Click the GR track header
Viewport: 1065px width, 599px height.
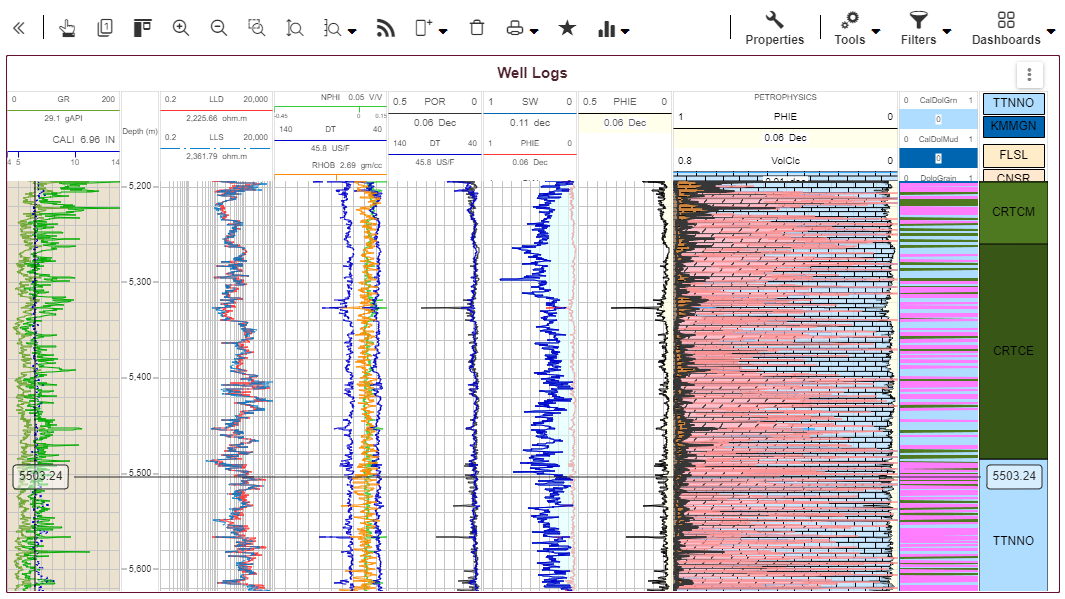(x=63, y=99)
